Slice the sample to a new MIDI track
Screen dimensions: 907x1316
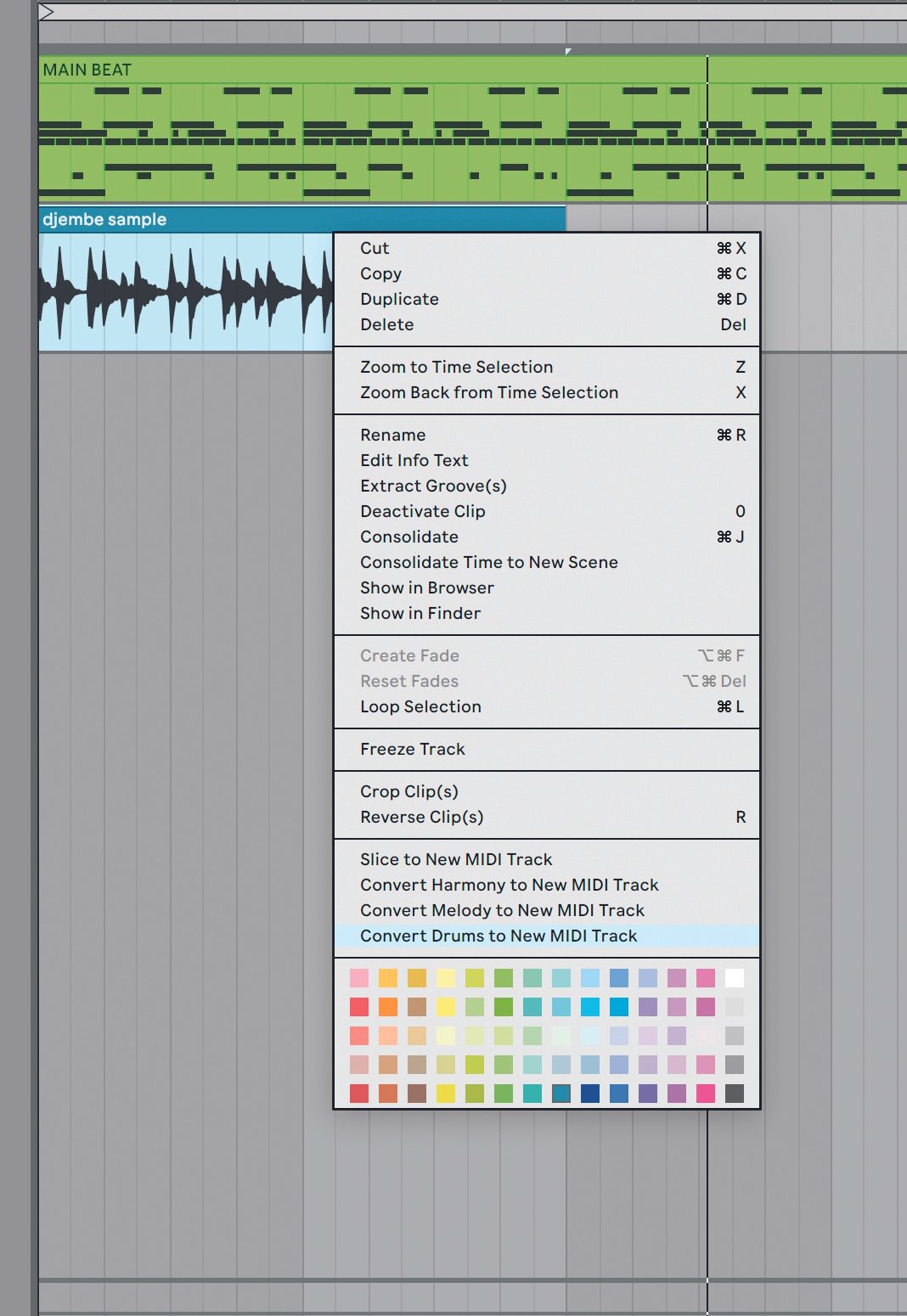[x=456, y=859]
